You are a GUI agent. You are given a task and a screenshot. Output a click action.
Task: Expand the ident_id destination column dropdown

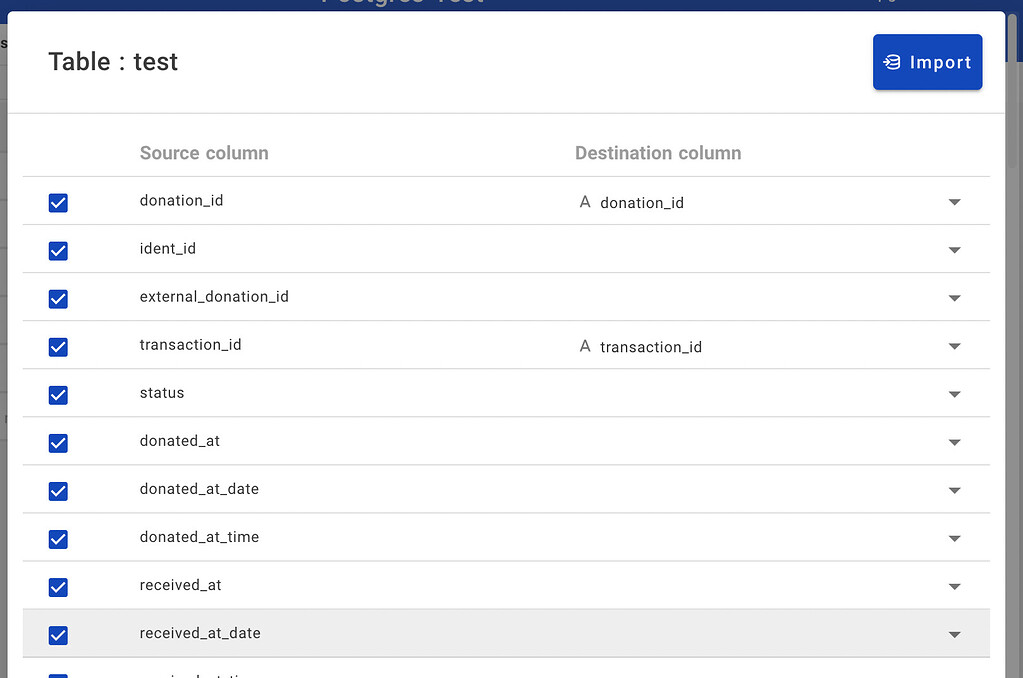pyautogui.click(x=954, y=250)
